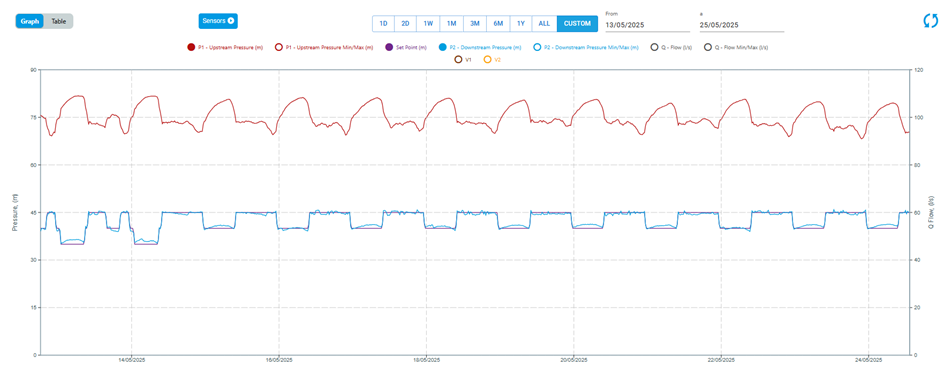This screenshot has height=373, width=952.
Task: Select the 3M time range
Action: 475,24
